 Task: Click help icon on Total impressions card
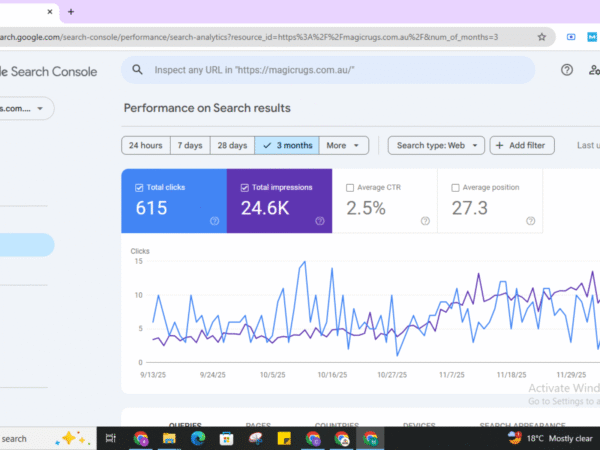pyautogui.click(x=319, y=221)
